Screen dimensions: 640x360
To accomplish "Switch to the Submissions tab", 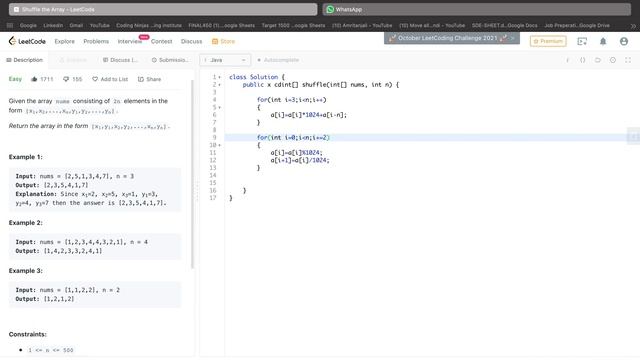I will click(170, 60).
